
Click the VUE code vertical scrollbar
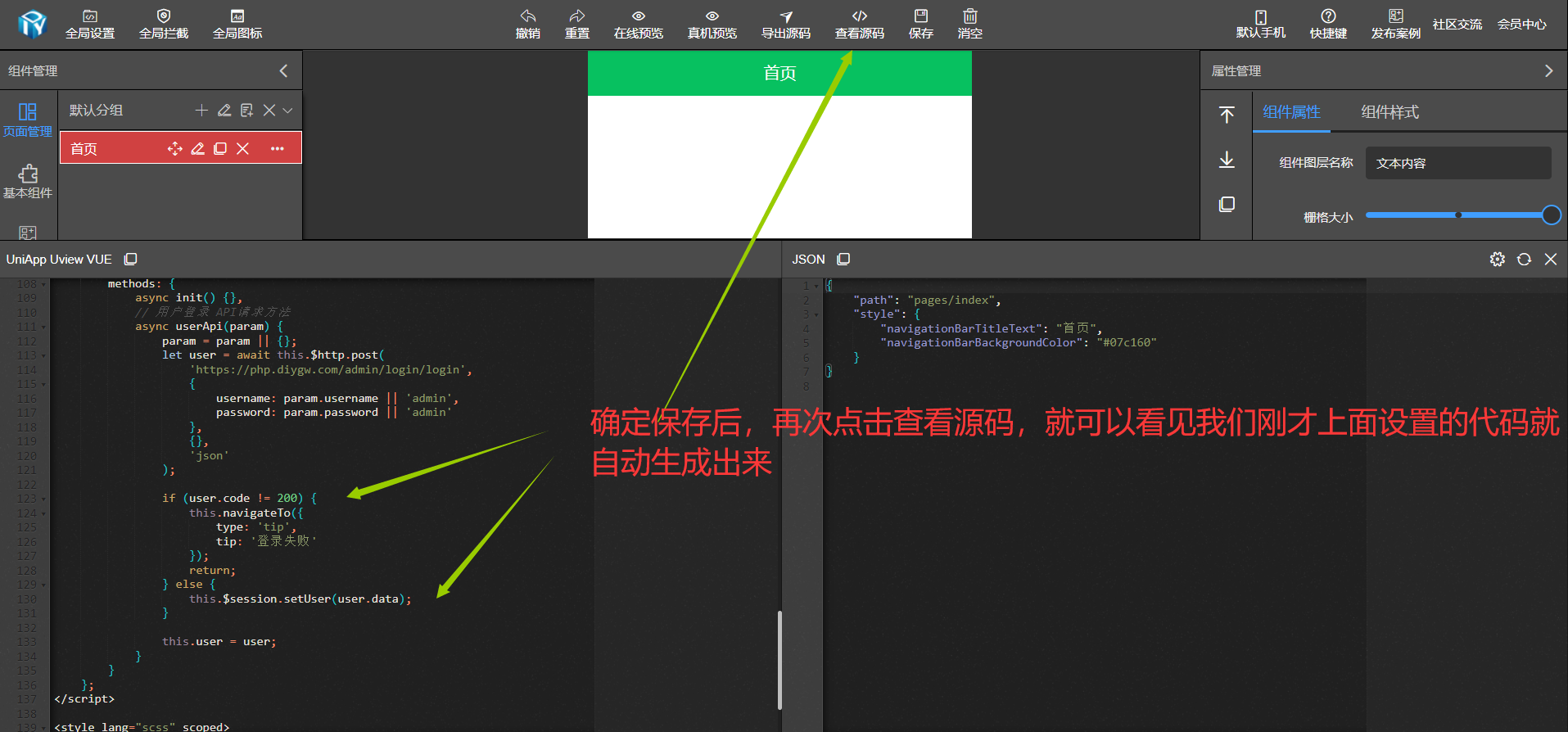(x=779, y=660)
